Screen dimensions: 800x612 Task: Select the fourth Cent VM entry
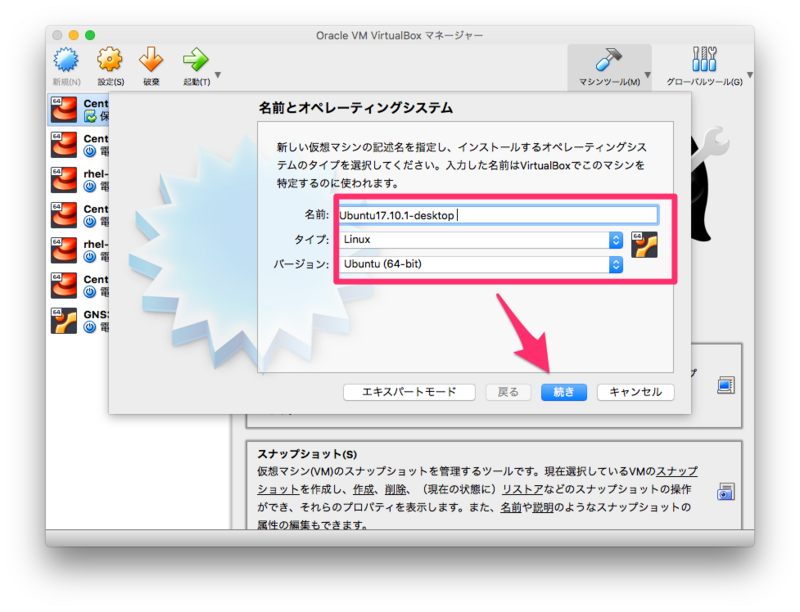tap(79, 285)
